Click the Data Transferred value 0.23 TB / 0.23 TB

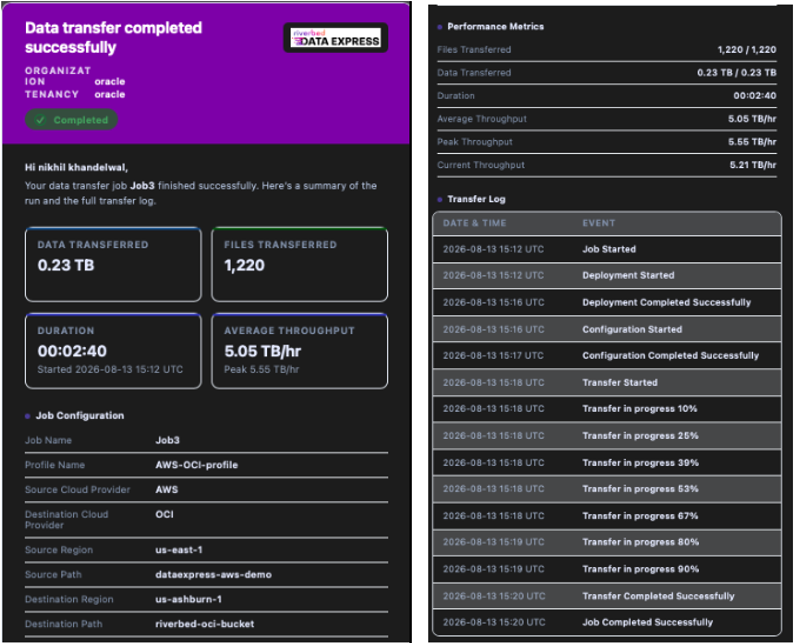737,72
